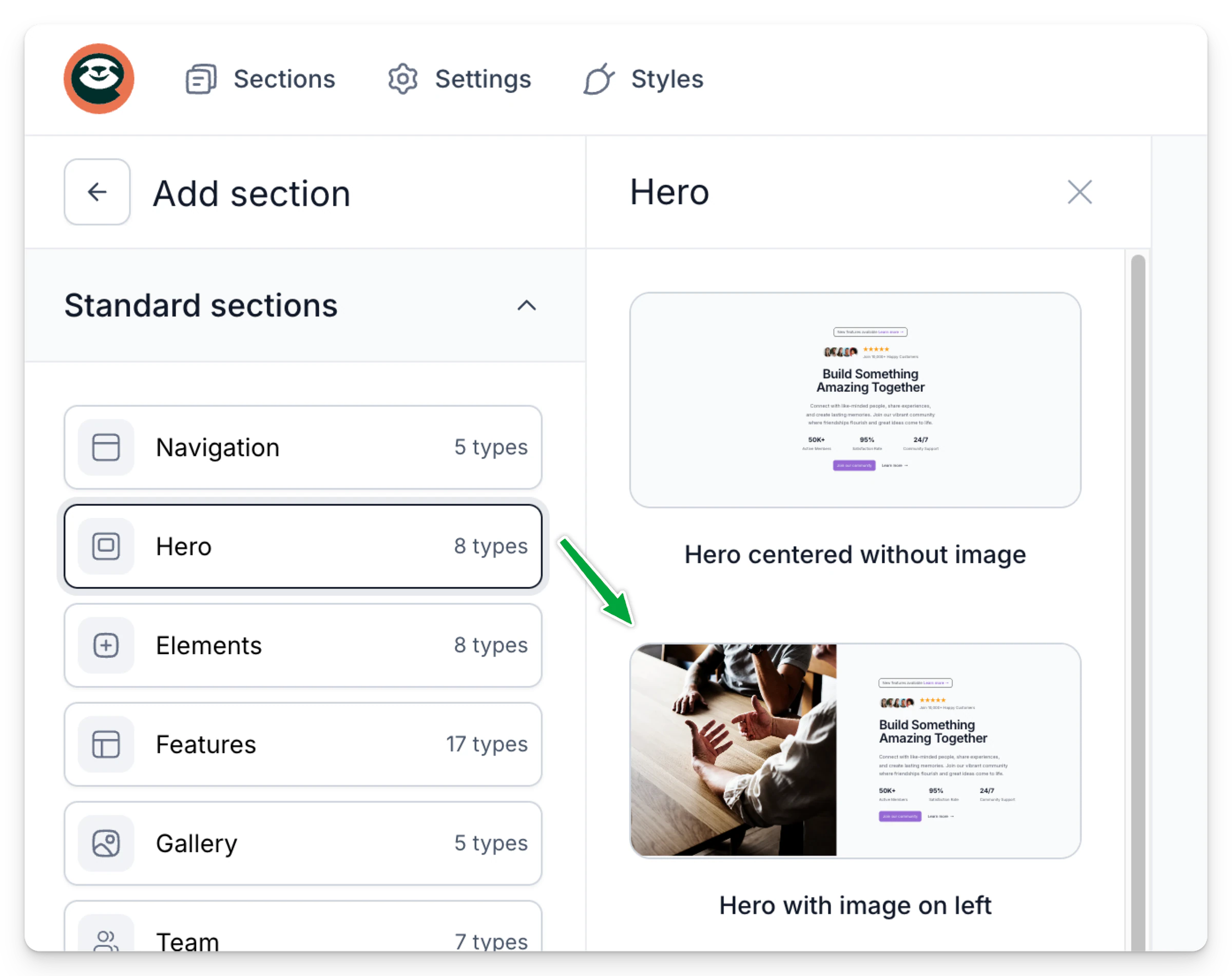Close the Hero panel
Screen dimensions: 1232x976
tap(1080, 192)
